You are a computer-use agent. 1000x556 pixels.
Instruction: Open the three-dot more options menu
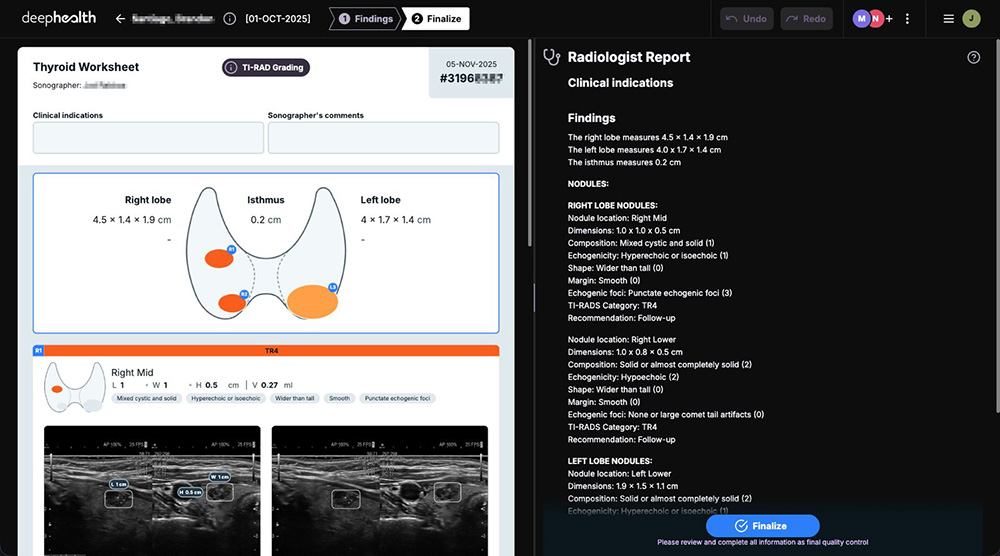908,18
